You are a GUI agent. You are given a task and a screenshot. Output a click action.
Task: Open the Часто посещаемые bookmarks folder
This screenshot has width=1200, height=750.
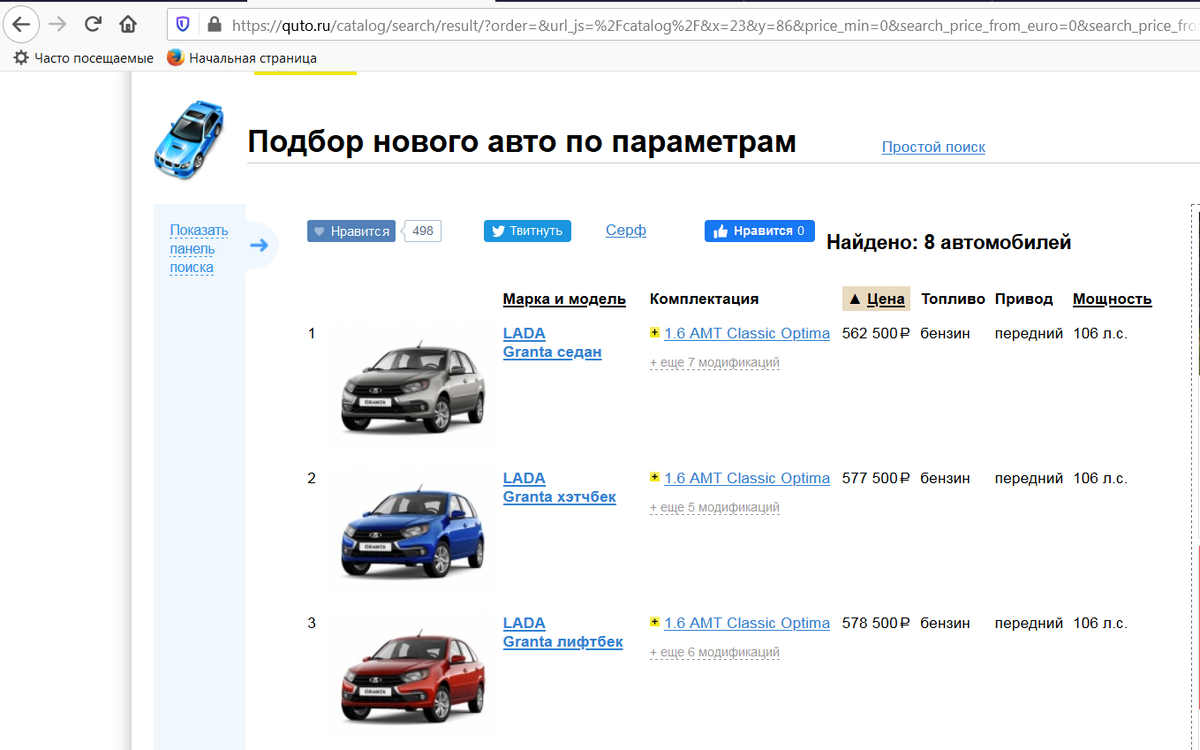tap(83, 58)
